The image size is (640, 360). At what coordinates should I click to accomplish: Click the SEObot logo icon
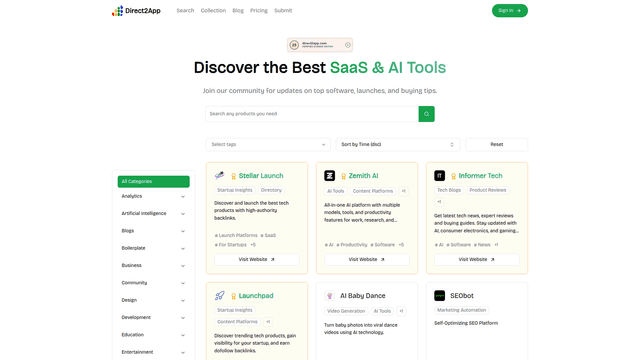tap(439, 296)
